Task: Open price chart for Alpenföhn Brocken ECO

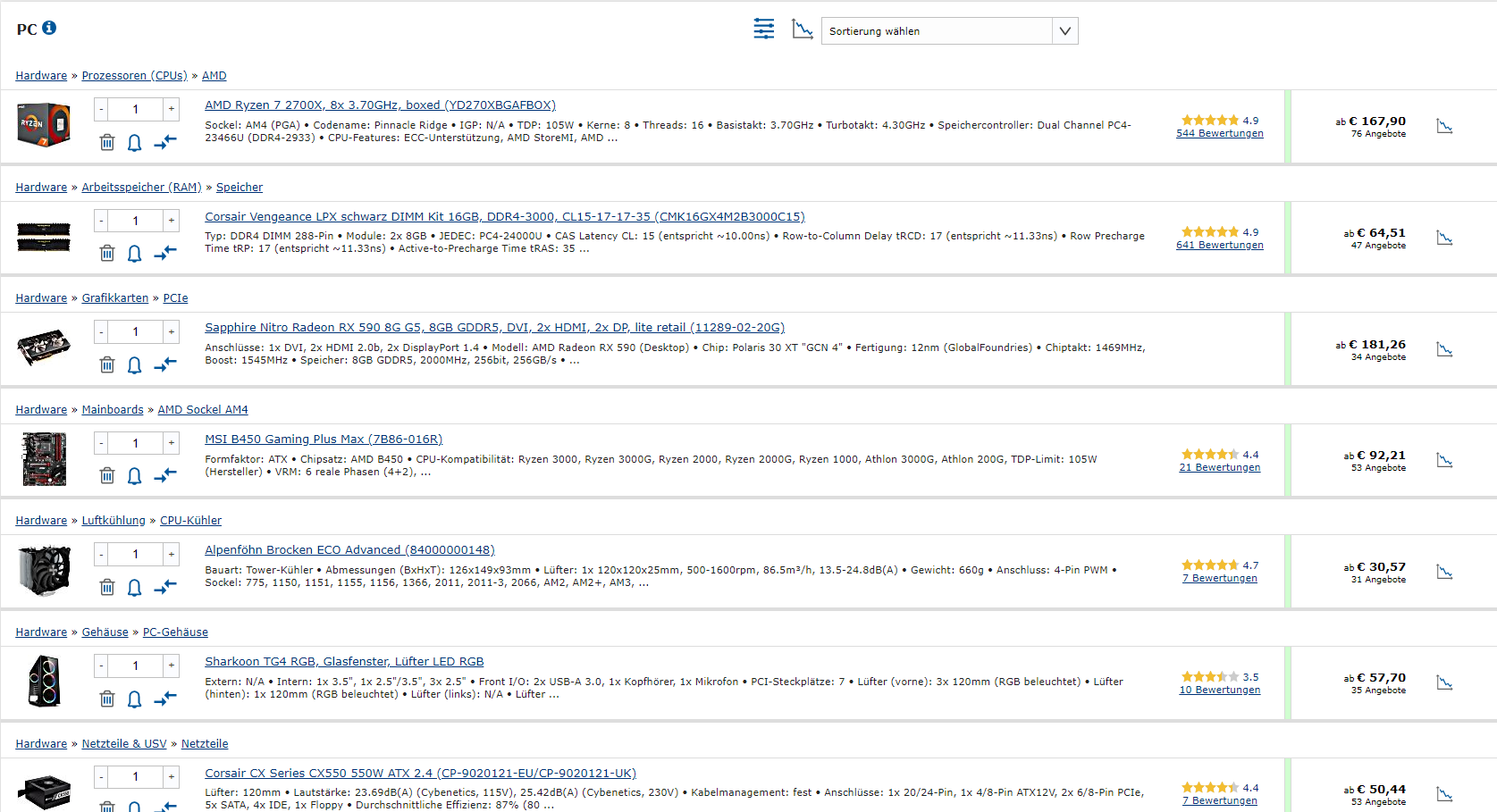Action: click(1444, 572)
